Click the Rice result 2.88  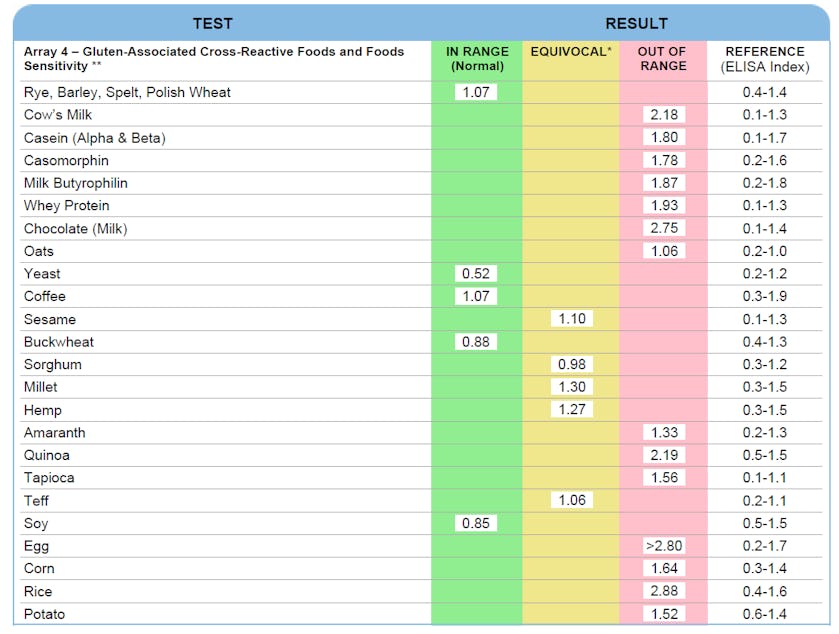(x=664, y=591)
